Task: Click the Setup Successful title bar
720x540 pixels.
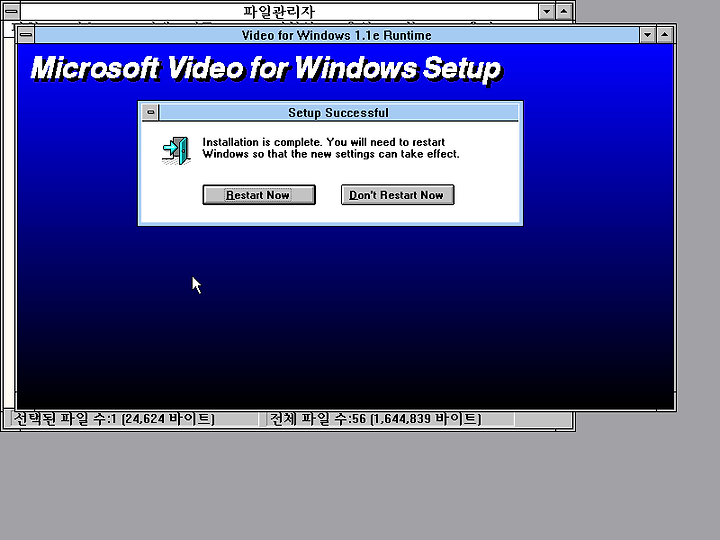Action: click(338, 112)
